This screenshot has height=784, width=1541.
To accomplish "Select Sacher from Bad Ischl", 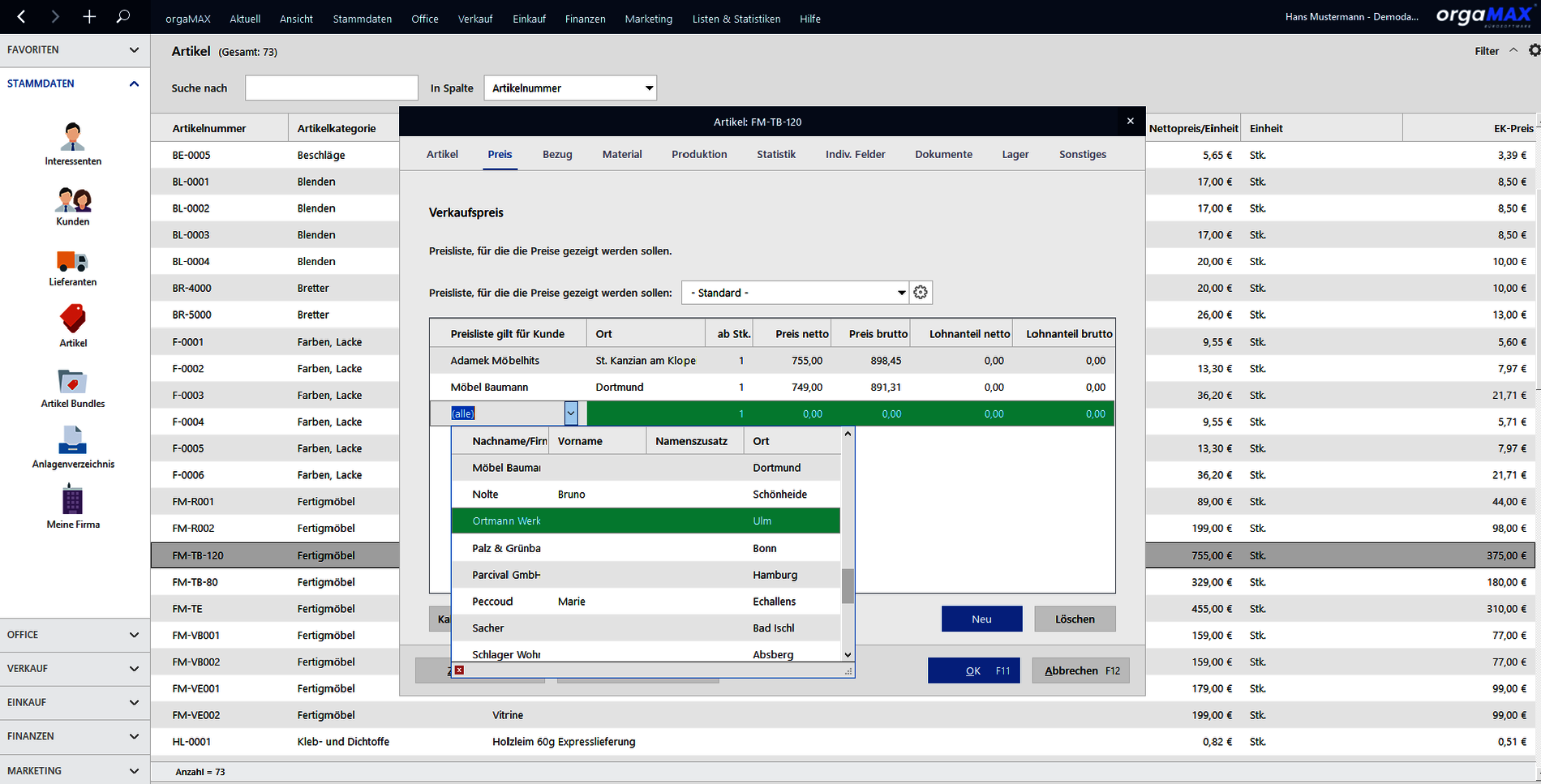I will click(x=646, y=628).
